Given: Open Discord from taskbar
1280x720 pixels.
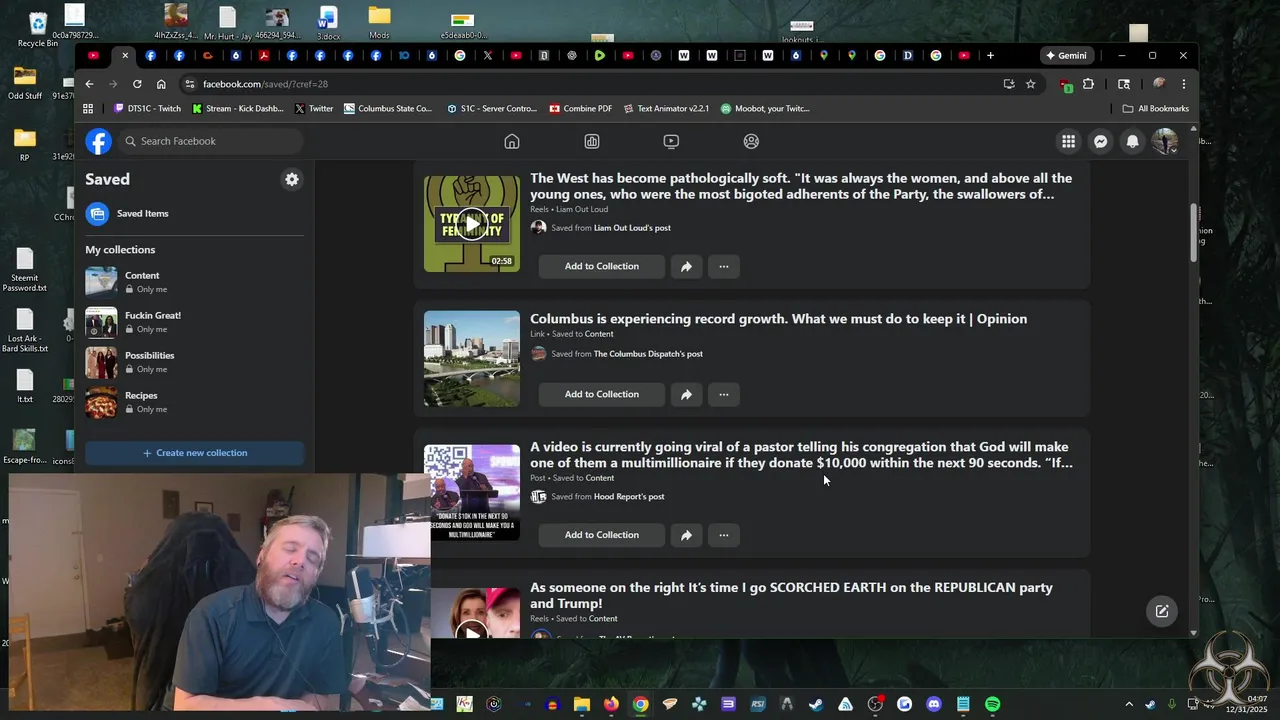Looking at the screenshot, I should (x=934, y=704).
